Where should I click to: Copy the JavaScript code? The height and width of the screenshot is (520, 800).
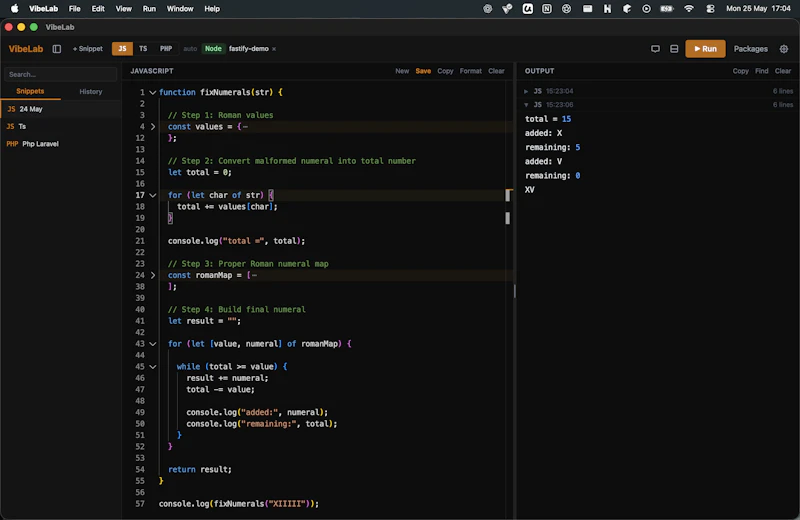(x=445, y=71)
